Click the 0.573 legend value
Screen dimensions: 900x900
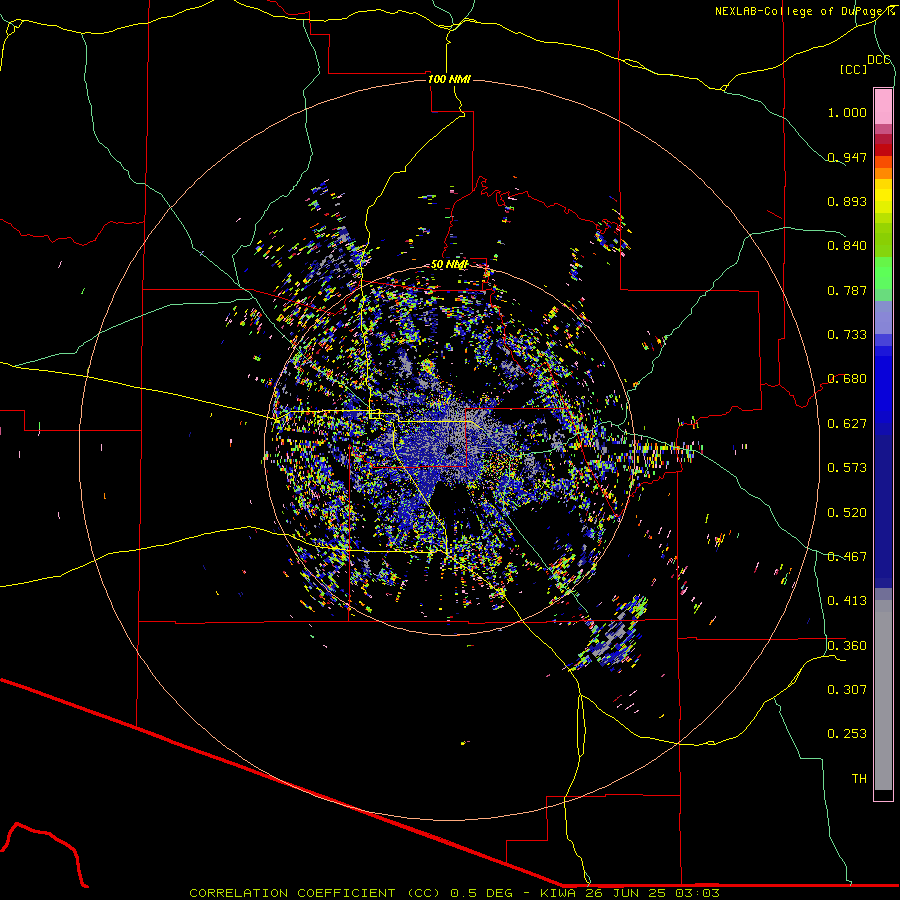[x=847, y=468]
